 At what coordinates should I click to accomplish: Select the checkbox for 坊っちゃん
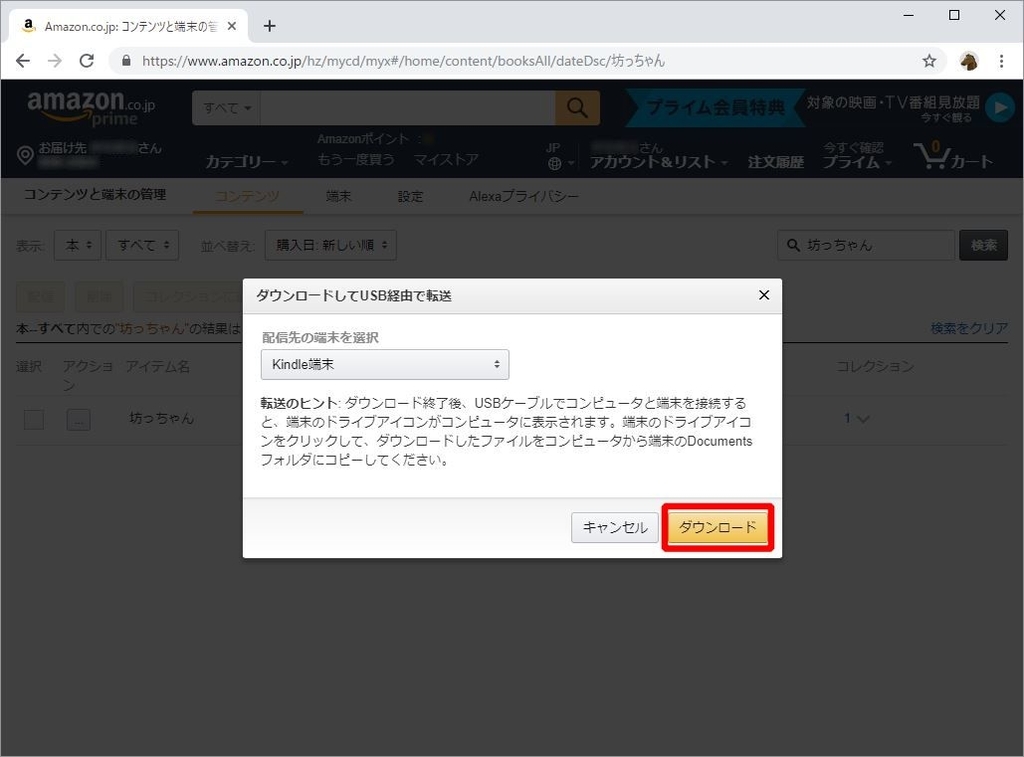click(x=33, y=419)
